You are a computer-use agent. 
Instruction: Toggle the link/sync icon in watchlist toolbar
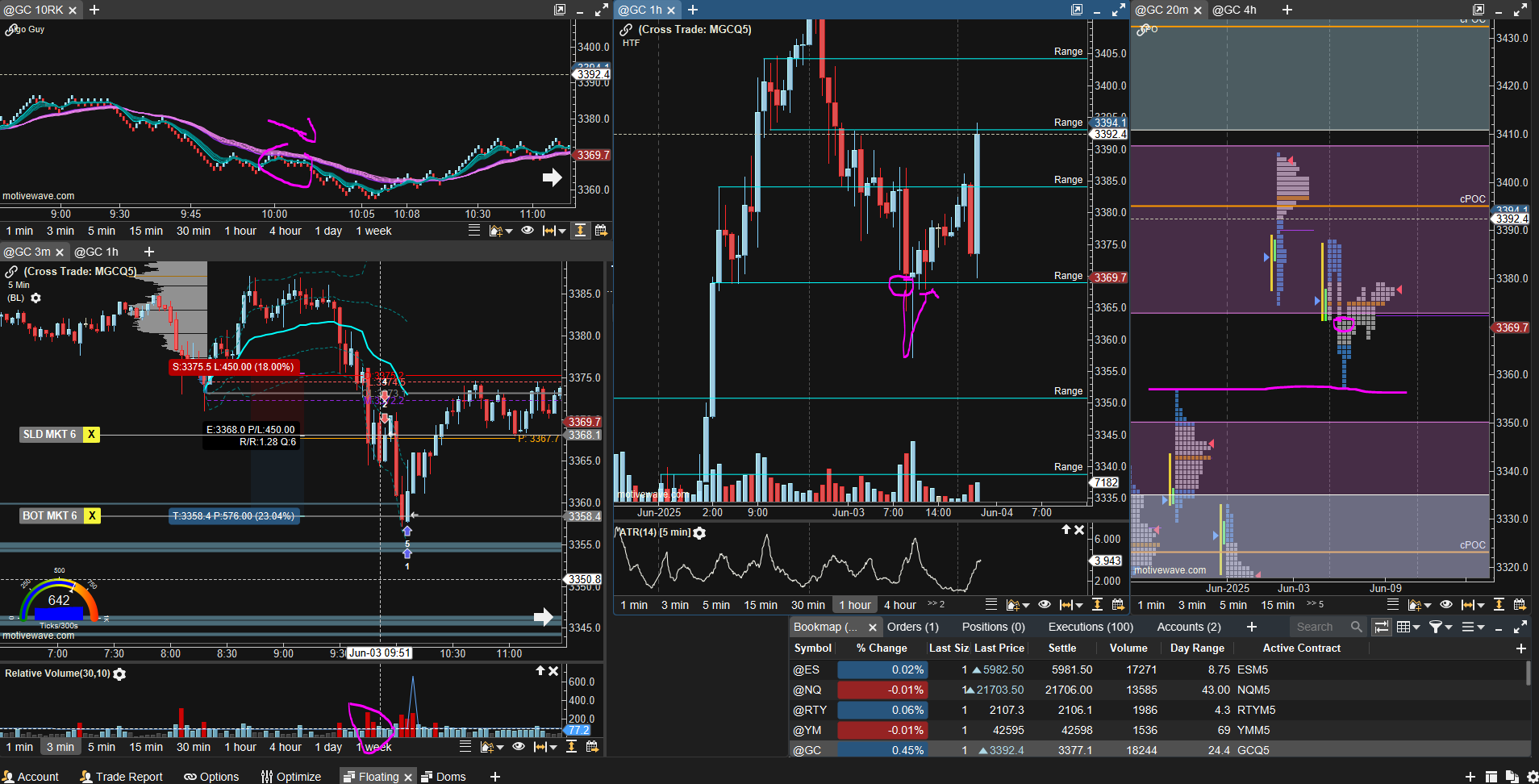coord(1382,627)
